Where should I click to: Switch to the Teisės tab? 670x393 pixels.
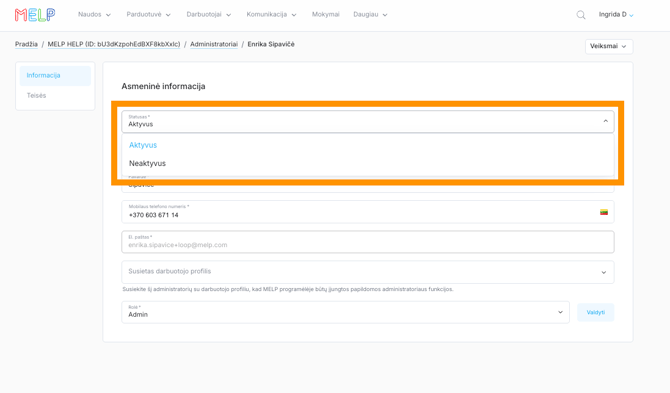[55, 96]
